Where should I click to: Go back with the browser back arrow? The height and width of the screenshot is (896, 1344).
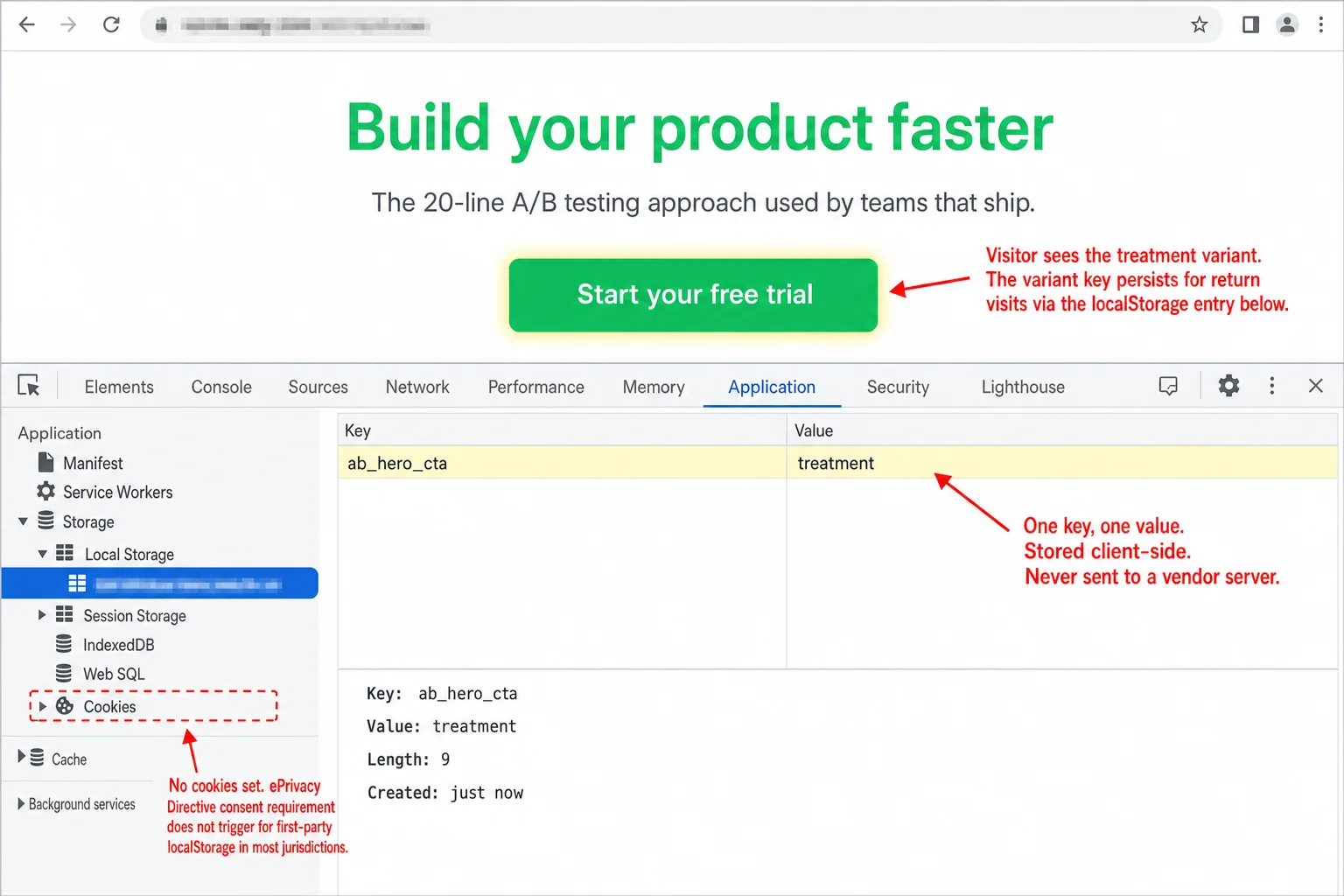click(27, 24)
